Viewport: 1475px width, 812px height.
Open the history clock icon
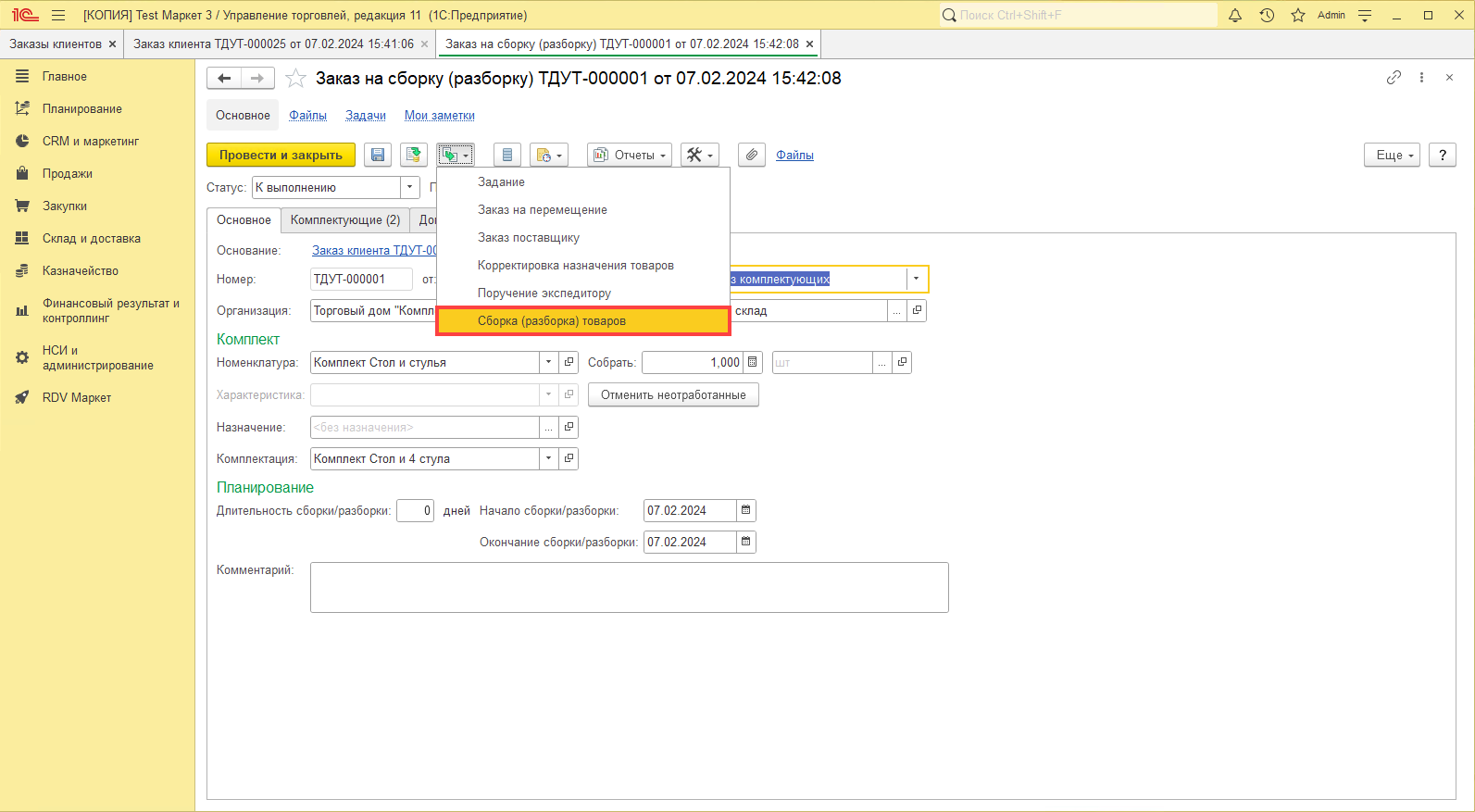(x=1267, y=16)
